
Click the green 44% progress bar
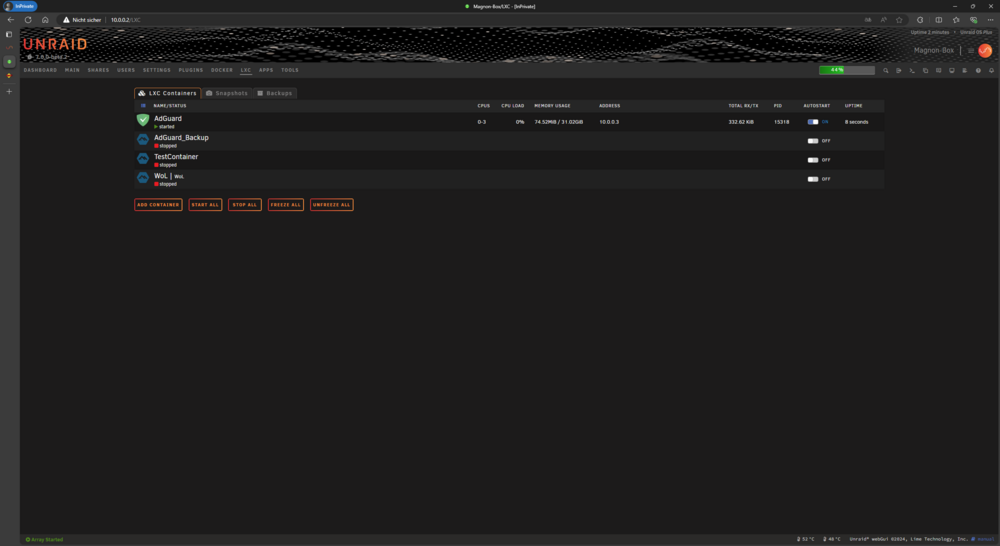point(846,70)
